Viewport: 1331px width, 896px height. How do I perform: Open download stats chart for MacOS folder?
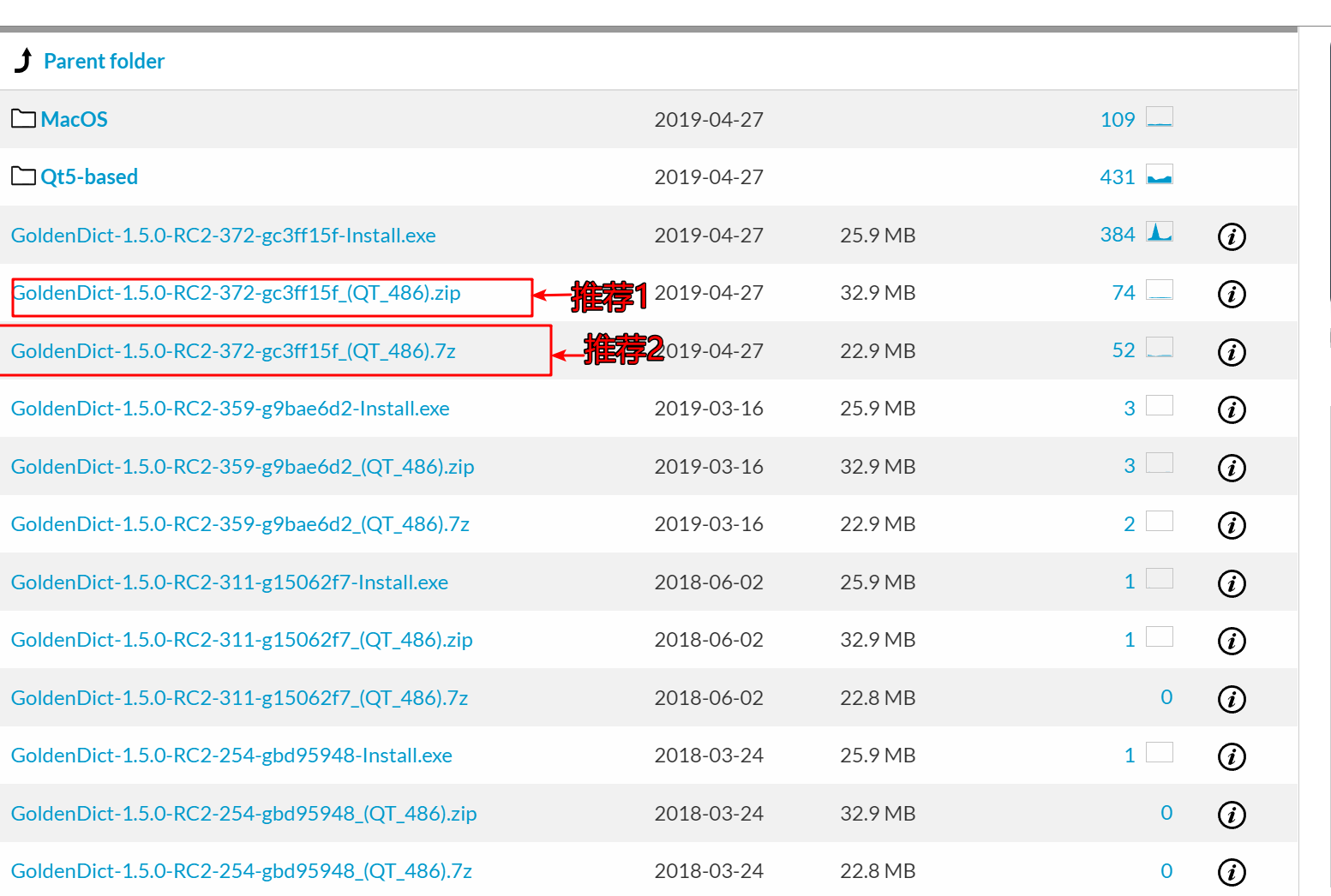pyautogui.click(x=1159, y=117)
